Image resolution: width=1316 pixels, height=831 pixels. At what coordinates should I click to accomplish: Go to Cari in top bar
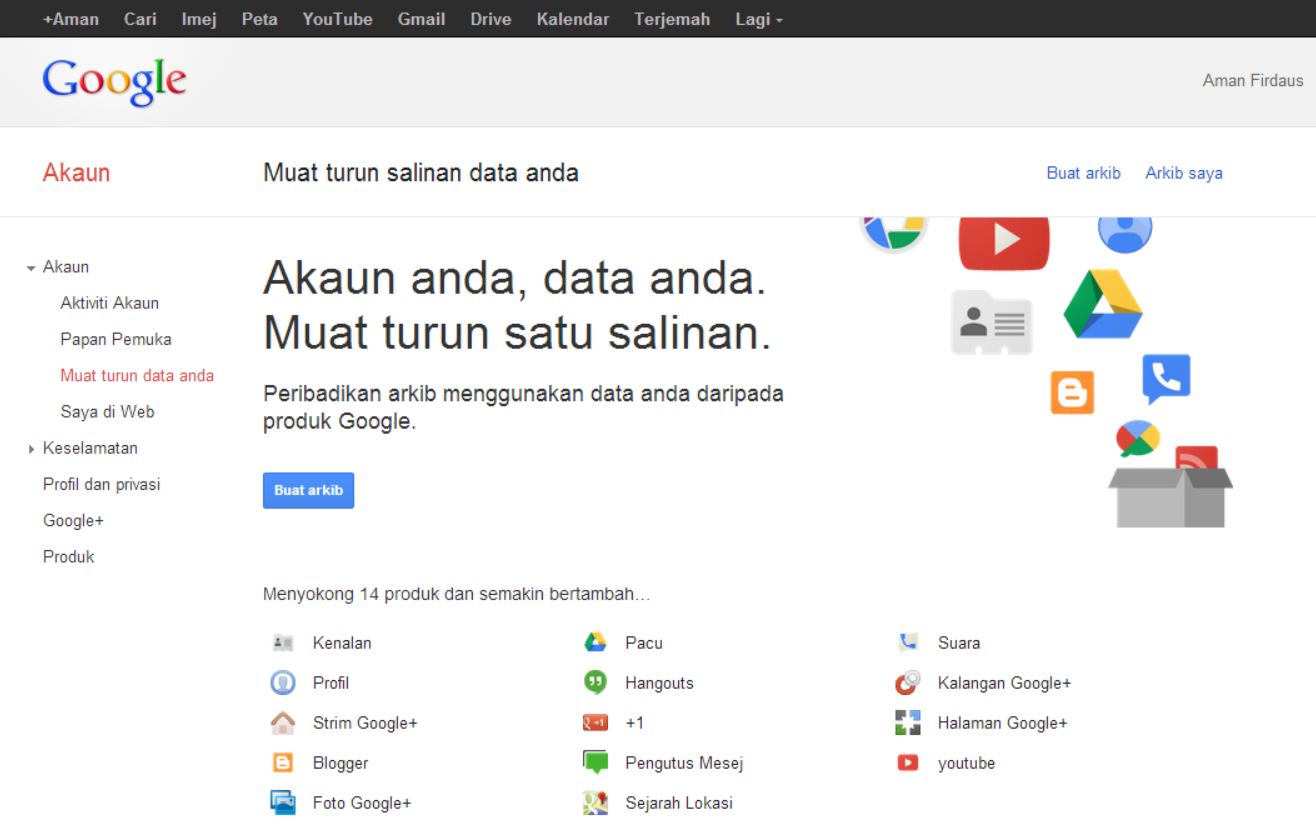click(140, 19)
